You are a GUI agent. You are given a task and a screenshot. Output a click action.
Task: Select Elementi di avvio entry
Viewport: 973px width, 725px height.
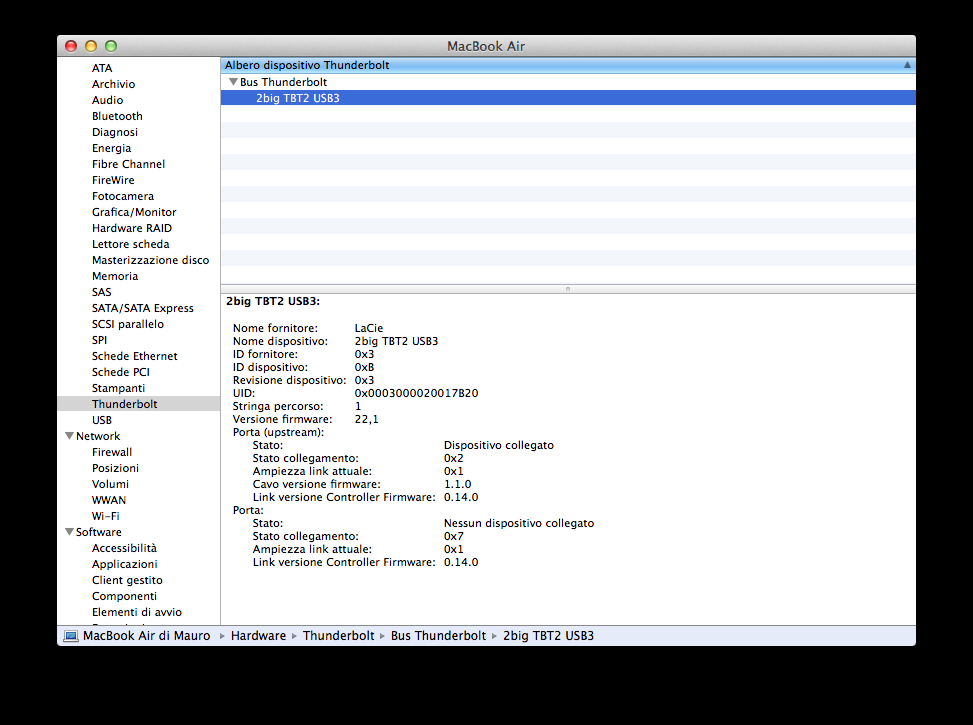(x=137, y=612)
